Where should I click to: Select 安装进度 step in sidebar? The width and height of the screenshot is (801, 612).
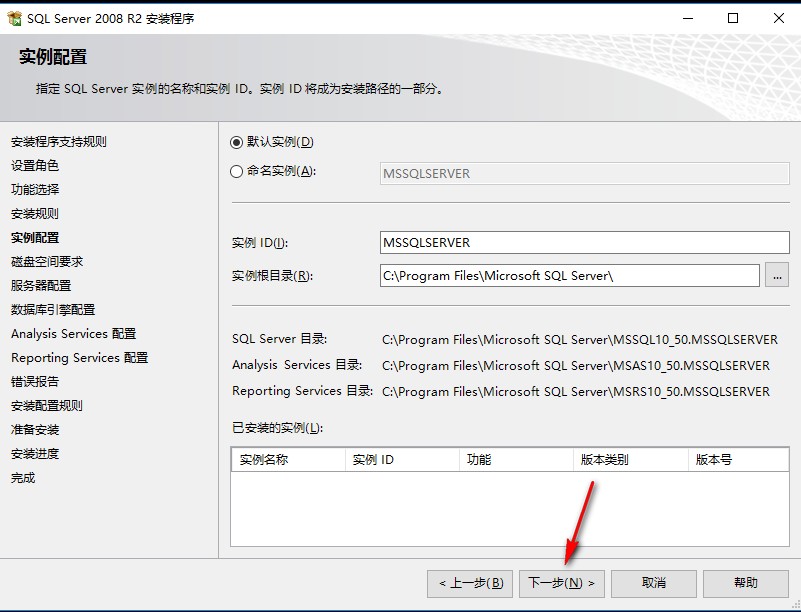[35, 454]
